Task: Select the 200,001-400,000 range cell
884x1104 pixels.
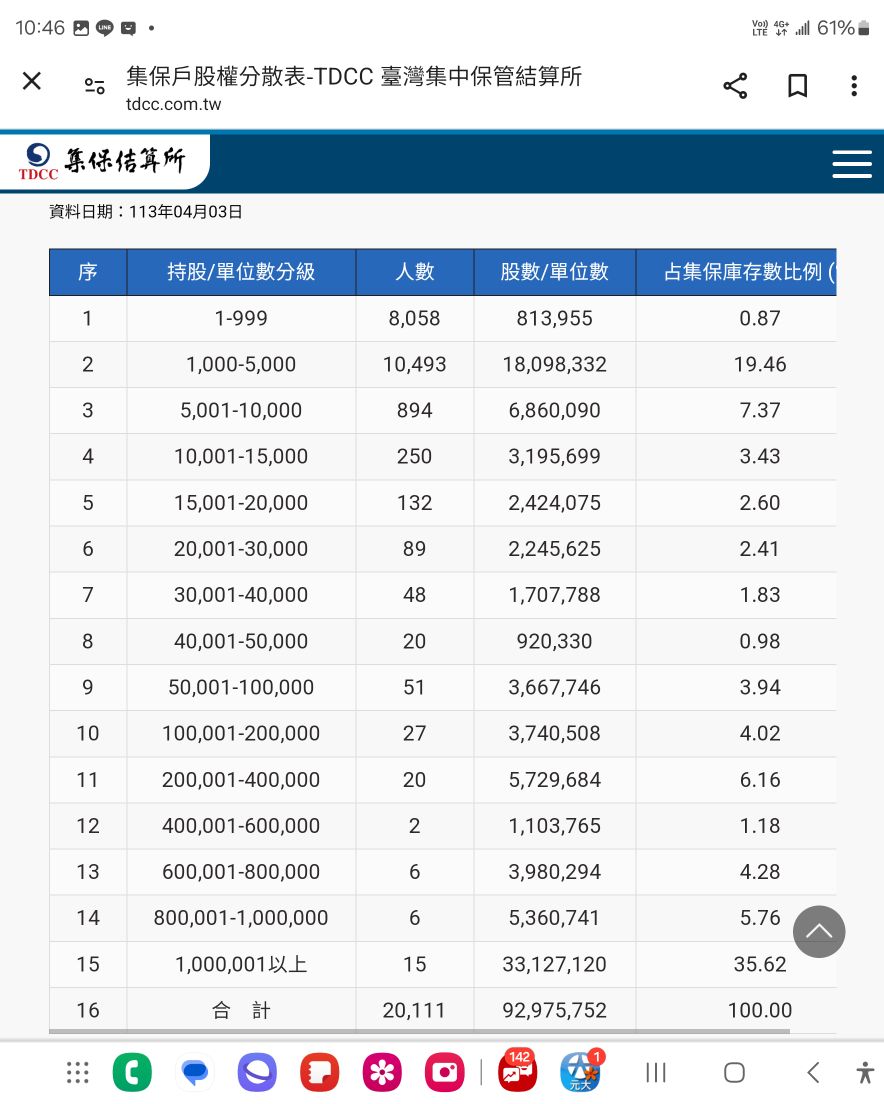Action: pyautogui.click(x=241, y=779)
